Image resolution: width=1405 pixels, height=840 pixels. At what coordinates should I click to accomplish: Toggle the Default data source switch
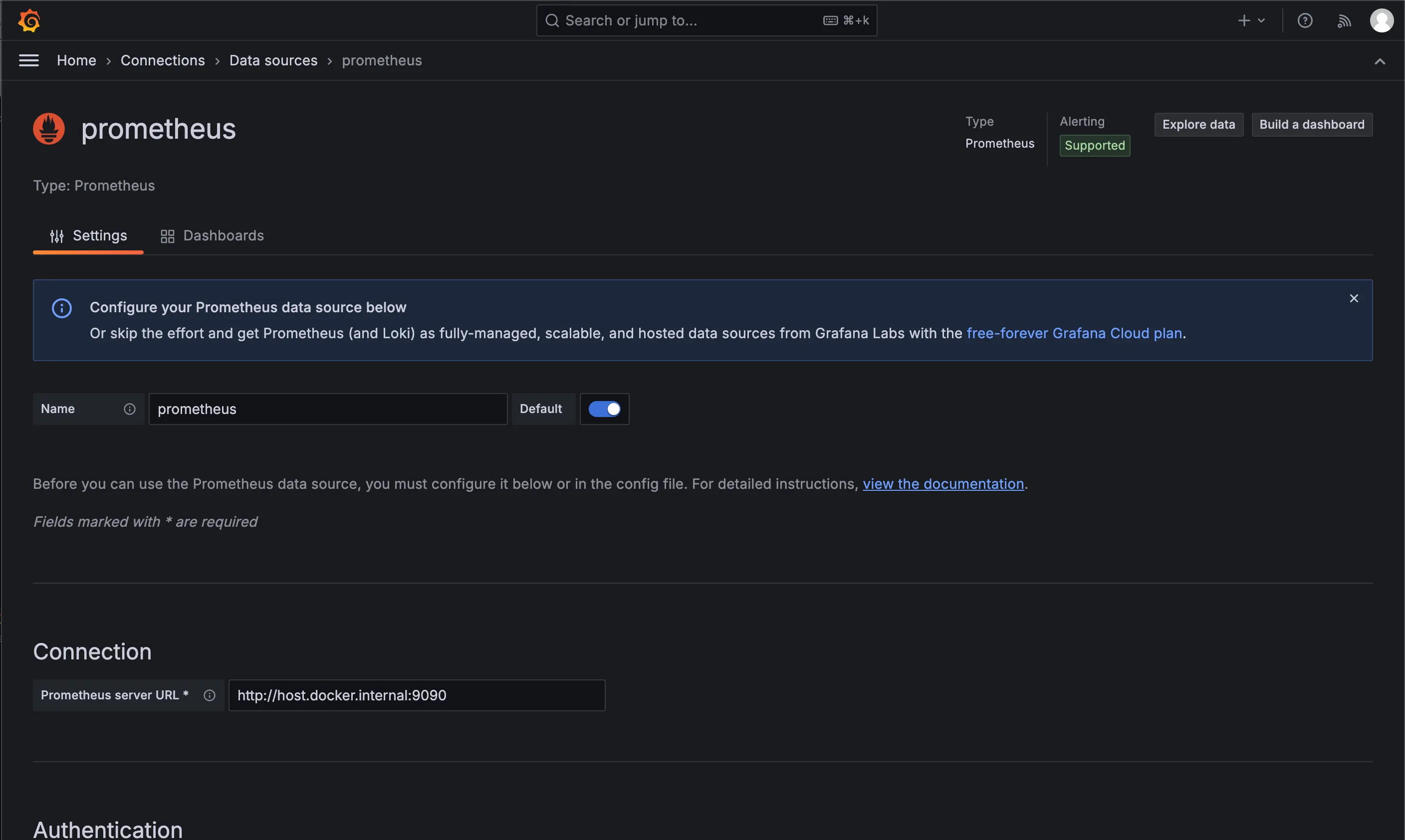coord(604,409)
